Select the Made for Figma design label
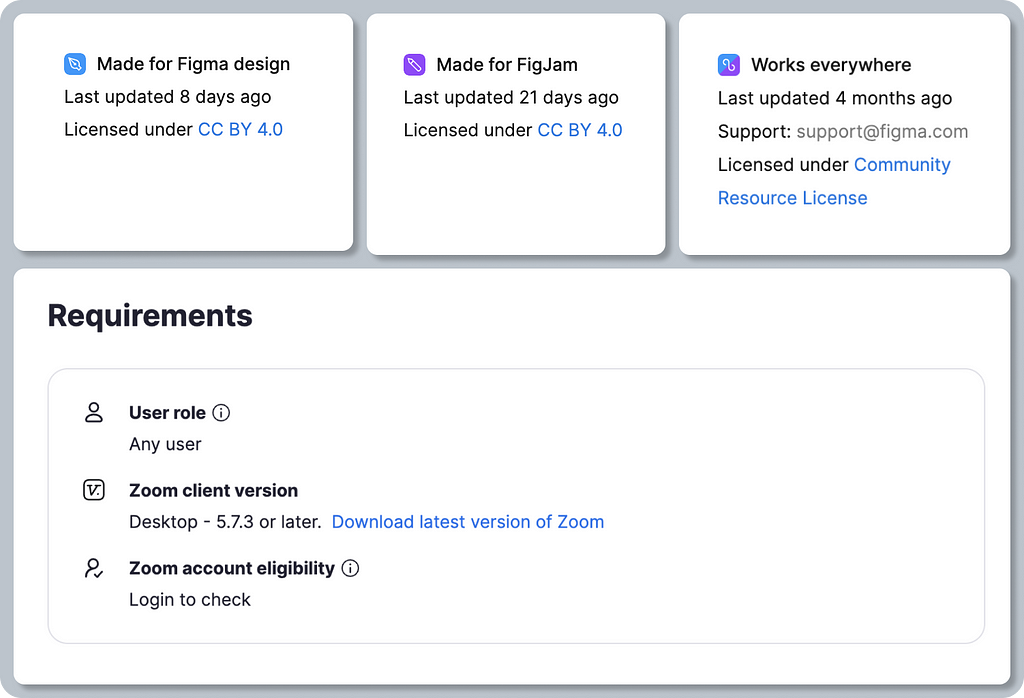The height and width of the screenshot is (698, 1024). 193,64
